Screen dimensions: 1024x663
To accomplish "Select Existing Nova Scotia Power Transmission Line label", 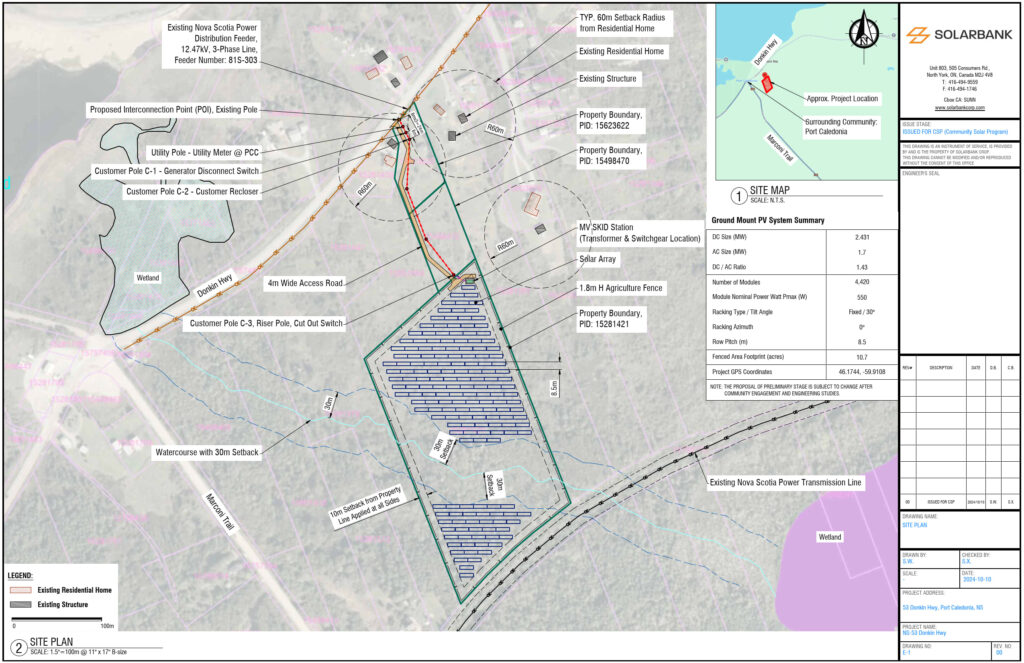I will pos(786,483).
